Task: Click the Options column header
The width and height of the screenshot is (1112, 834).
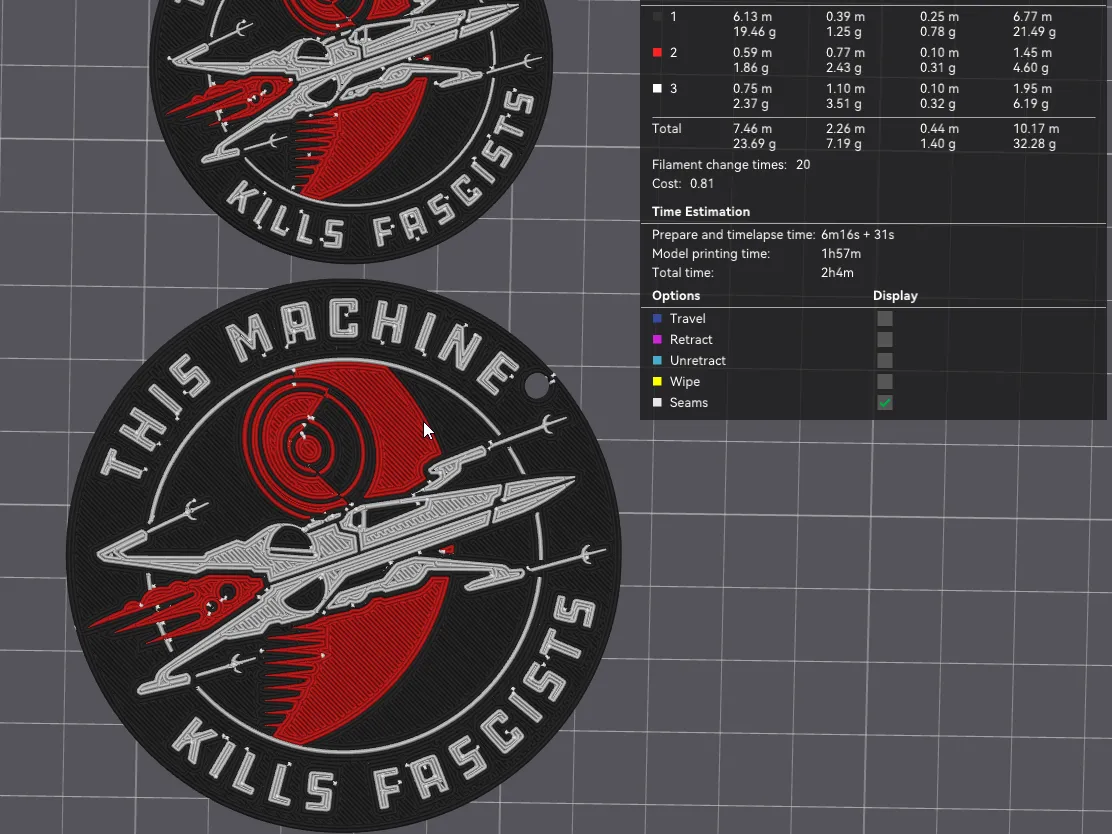Action: click(676, 296)
